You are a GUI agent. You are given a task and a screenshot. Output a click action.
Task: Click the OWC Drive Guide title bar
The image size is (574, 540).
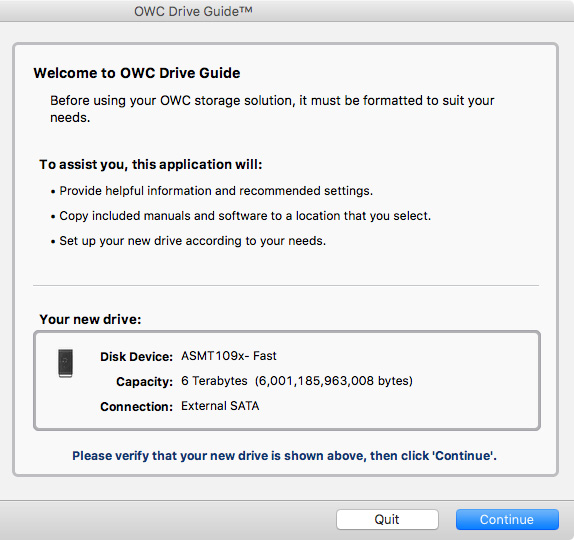(x=287, y=11)
